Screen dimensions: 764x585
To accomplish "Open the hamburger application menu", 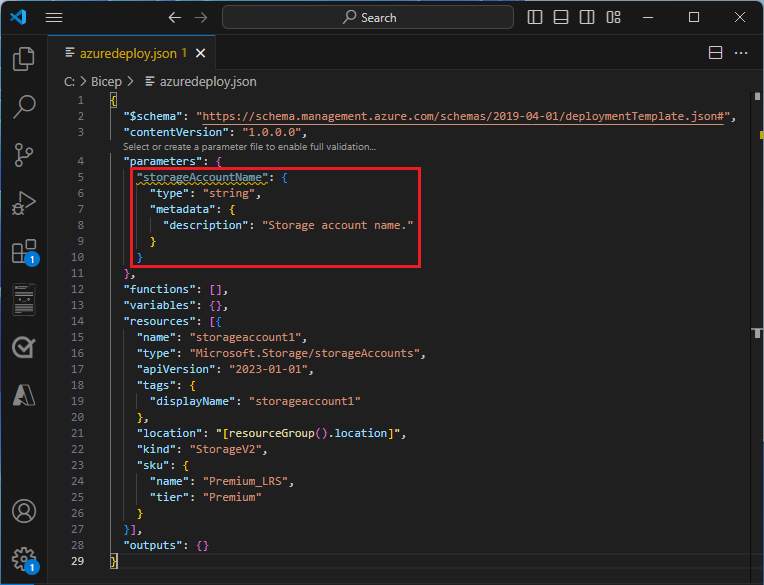I will pyautogui.click(x=54, y=18).
